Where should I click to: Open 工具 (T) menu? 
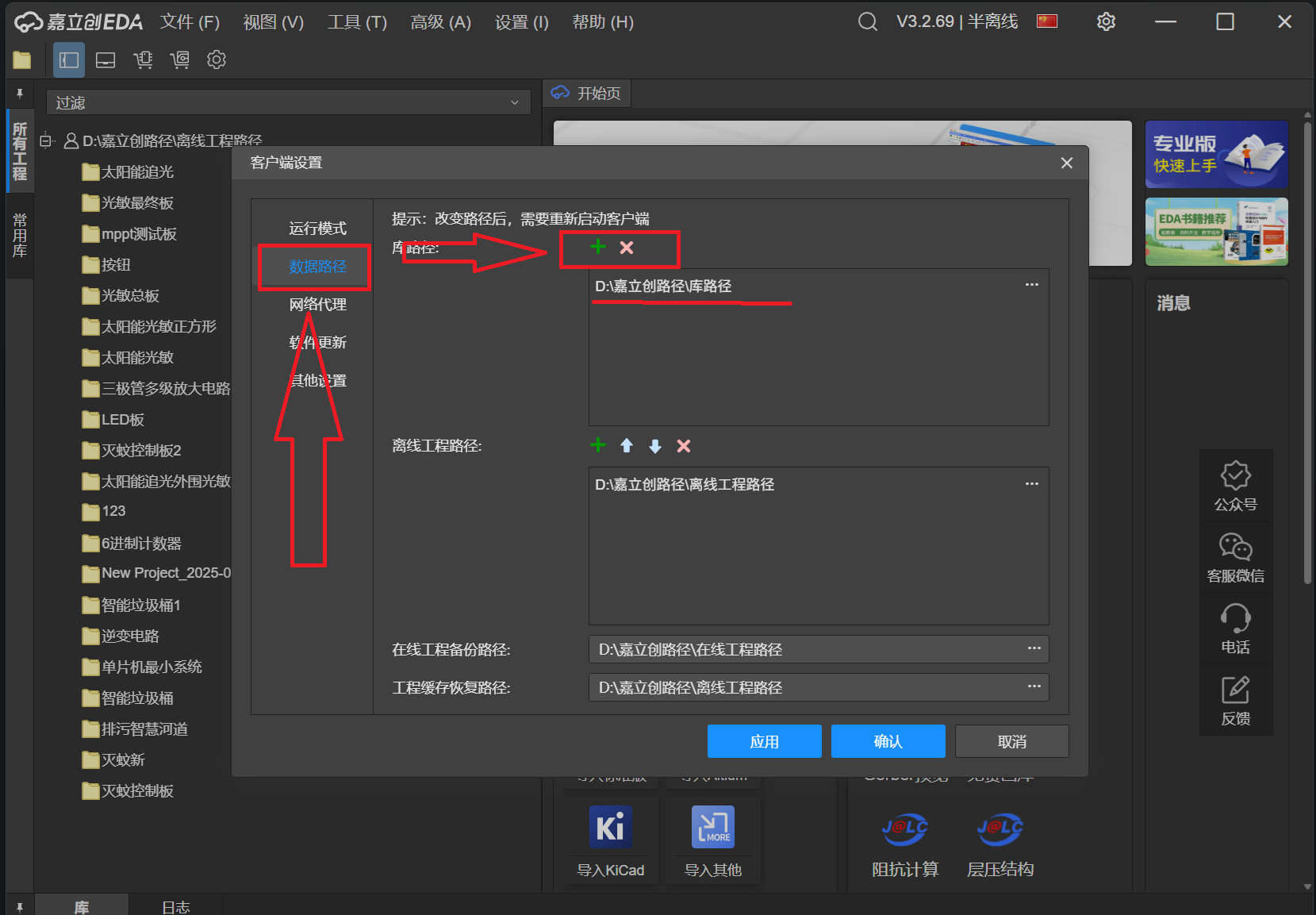(x=357, y=22)
